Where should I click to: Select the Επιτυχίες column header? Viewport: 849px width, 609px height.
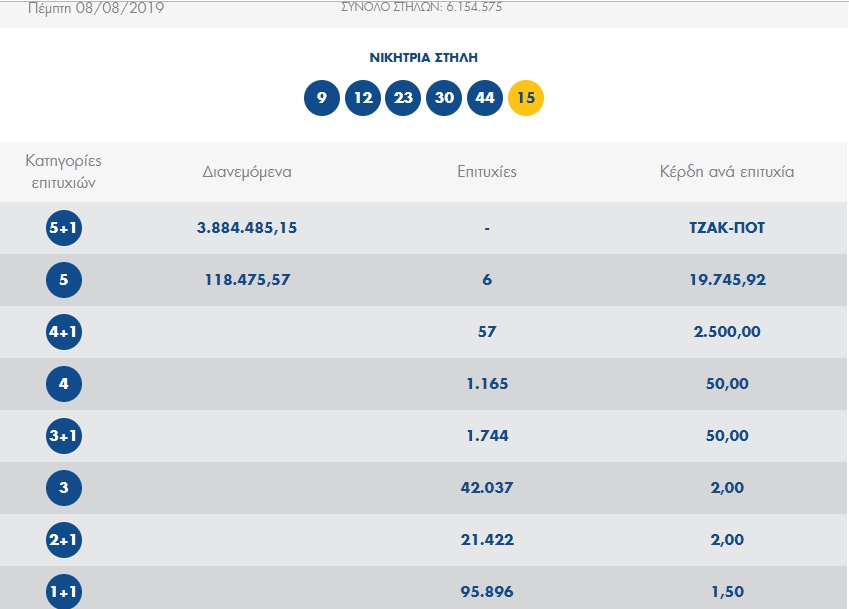pos(487,172)
